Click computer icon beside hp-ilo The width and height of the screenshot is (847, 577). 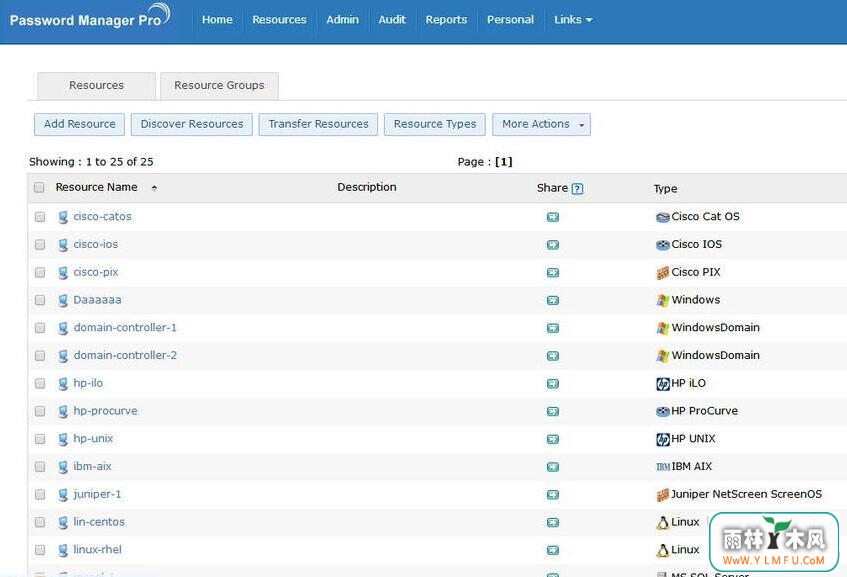(x=63, y=384)
